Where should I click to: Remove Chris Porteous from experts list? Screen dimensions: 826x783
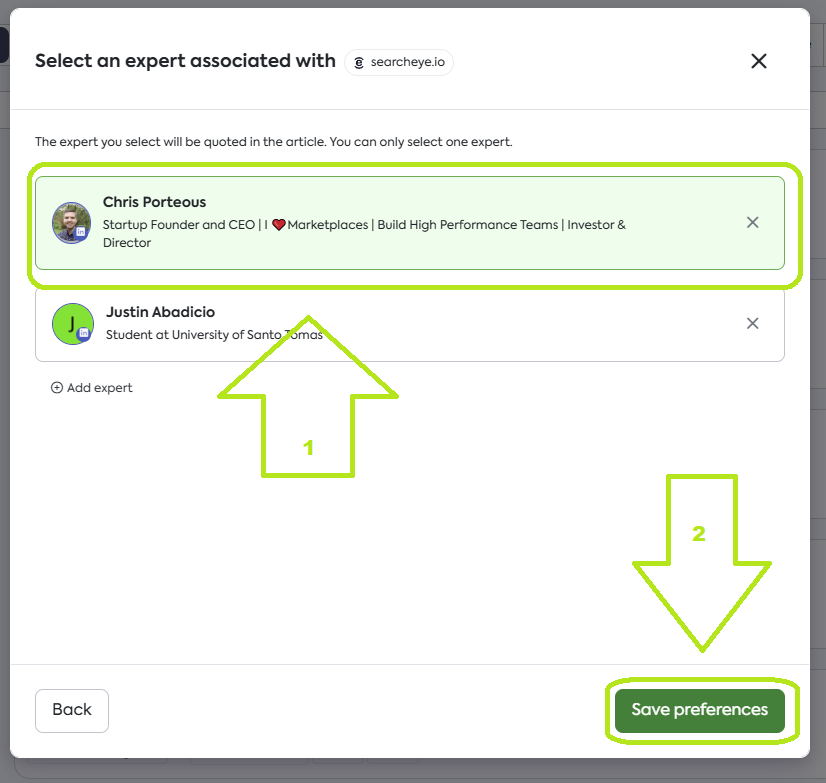point(753,222)
